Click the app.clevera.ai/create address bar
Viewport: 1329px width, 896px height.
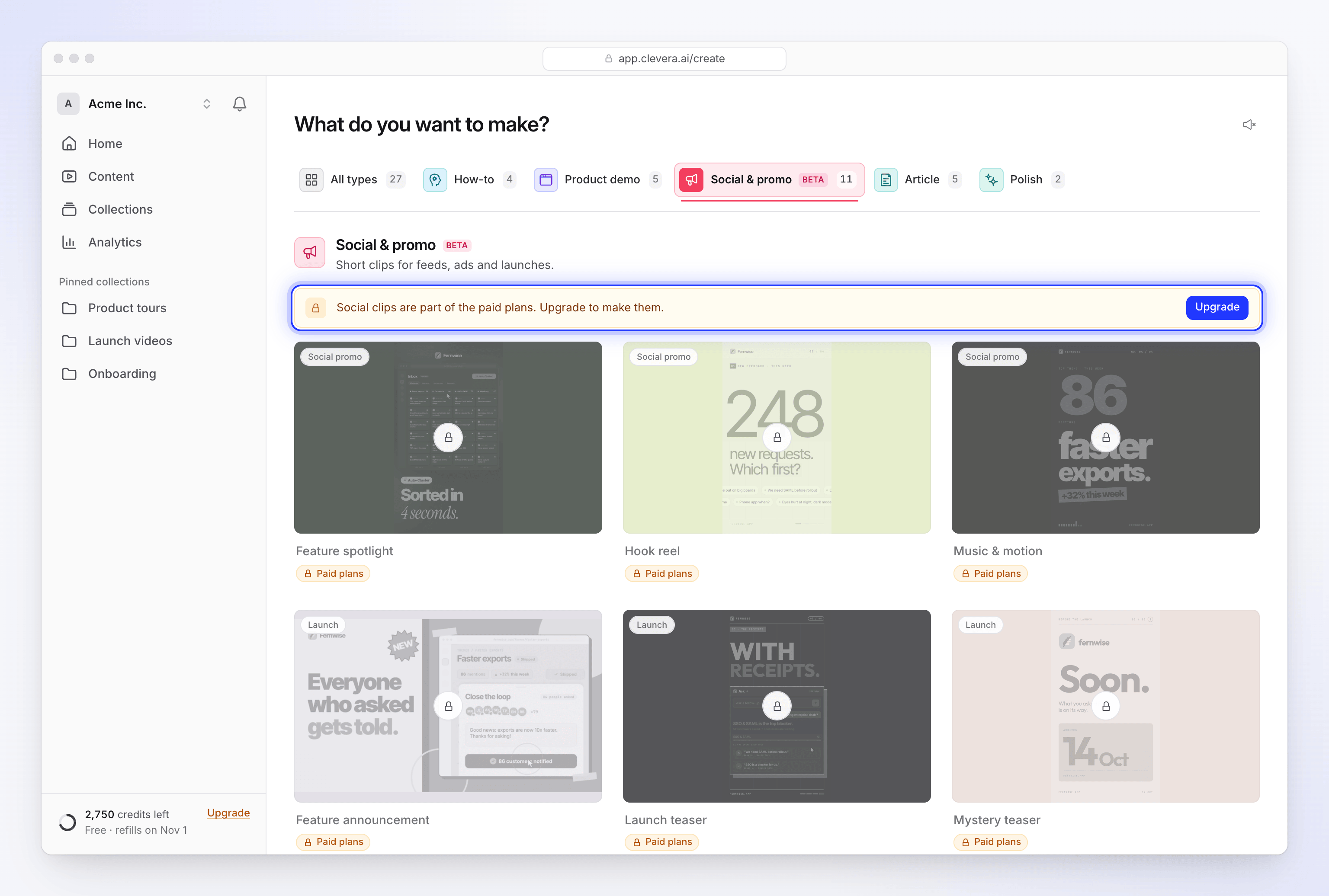664,58
